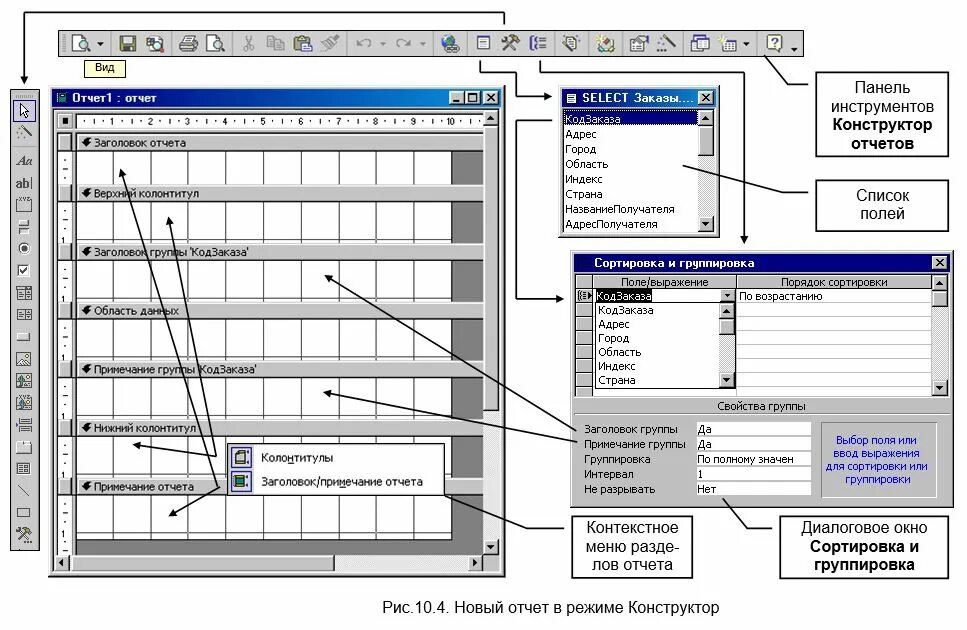Expand the New Object dropdown arrow
The height and width of the screenshot is (630, 967).
tap(746, 44)
